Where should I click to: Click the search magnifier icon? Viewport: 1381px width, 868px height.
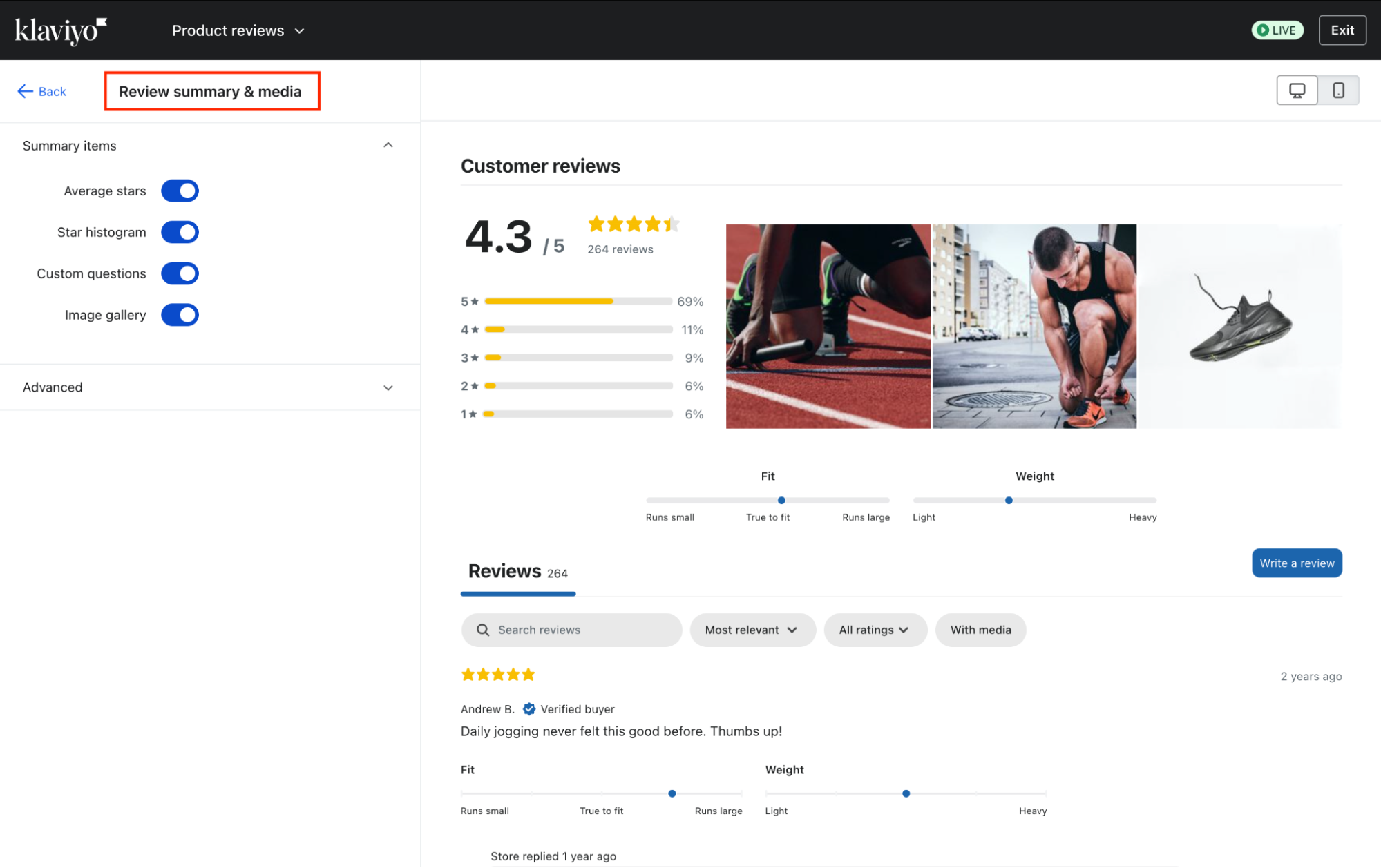(x=483, y=630)
